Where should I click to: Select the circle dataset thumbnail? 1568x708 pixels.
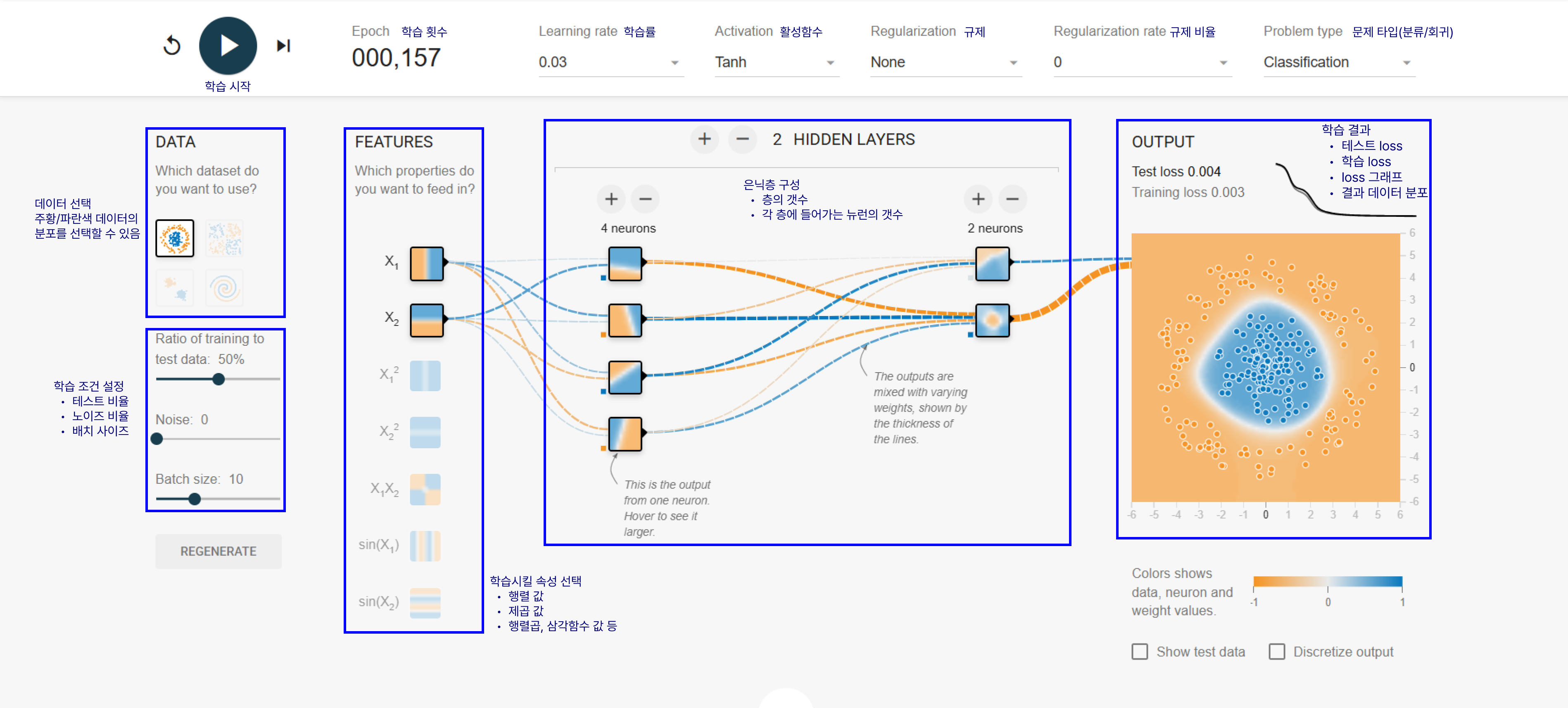[x=175, y=238]
